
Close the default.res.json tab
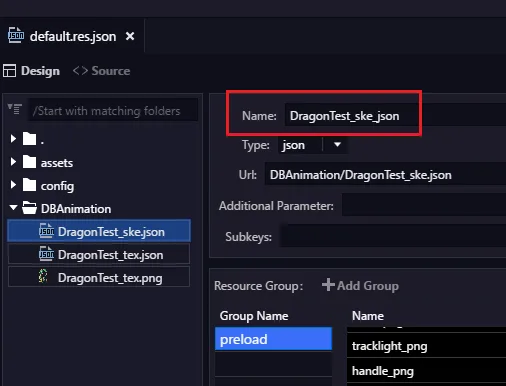pyautogui.click(x=130, y=36)
